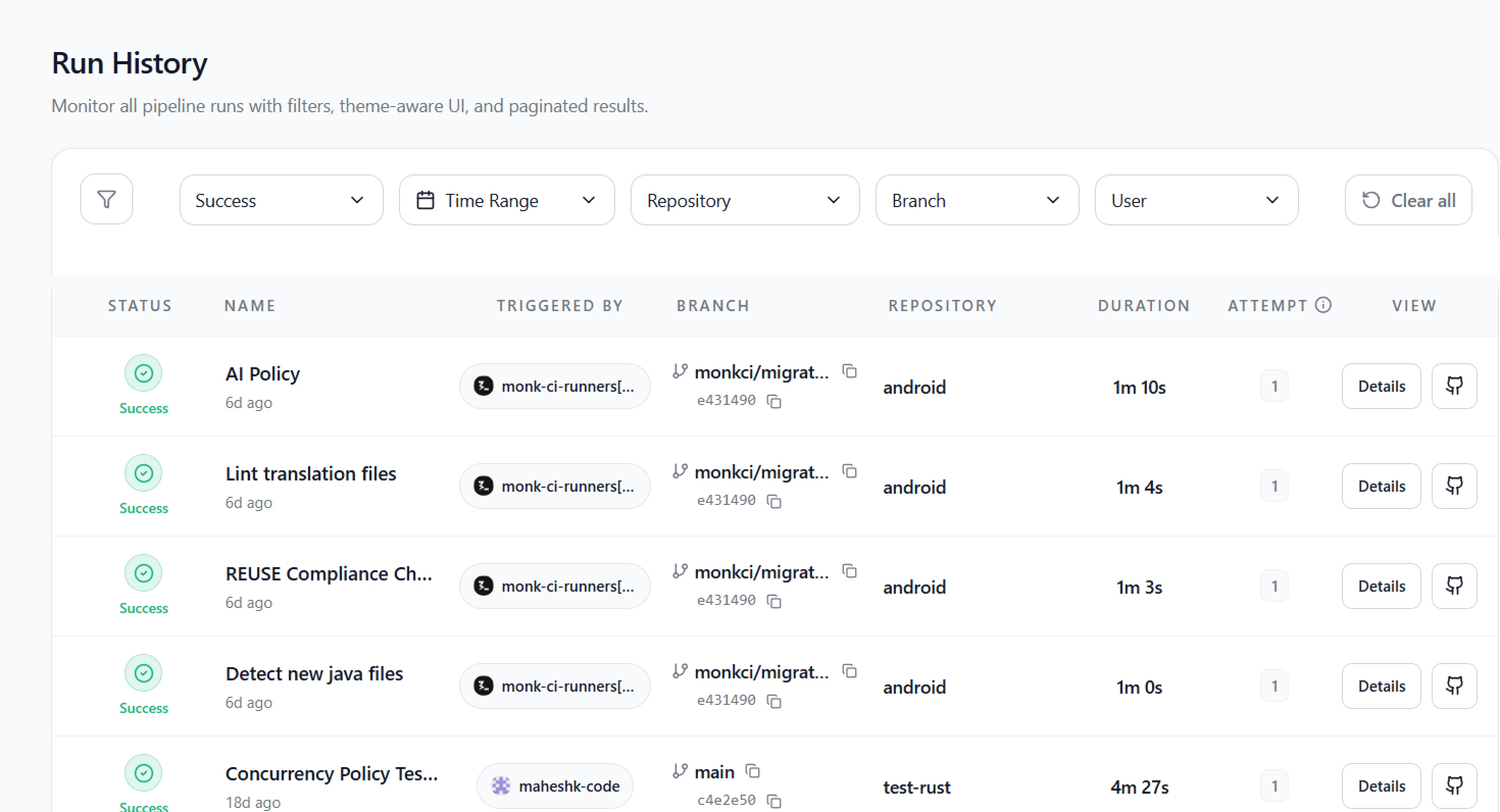Click the 4m 27s duration value

click(1139, 787)
